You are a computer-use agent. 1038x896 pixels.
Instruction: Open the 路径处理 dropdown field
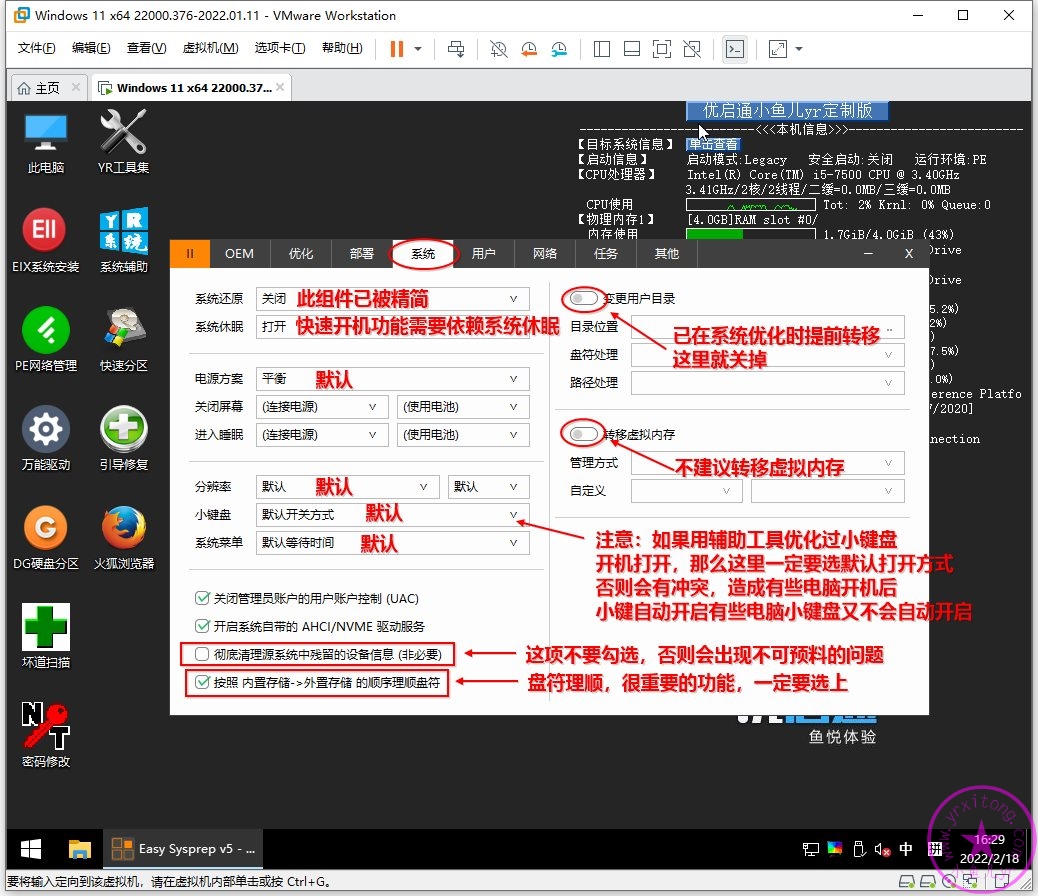[768, 383]
